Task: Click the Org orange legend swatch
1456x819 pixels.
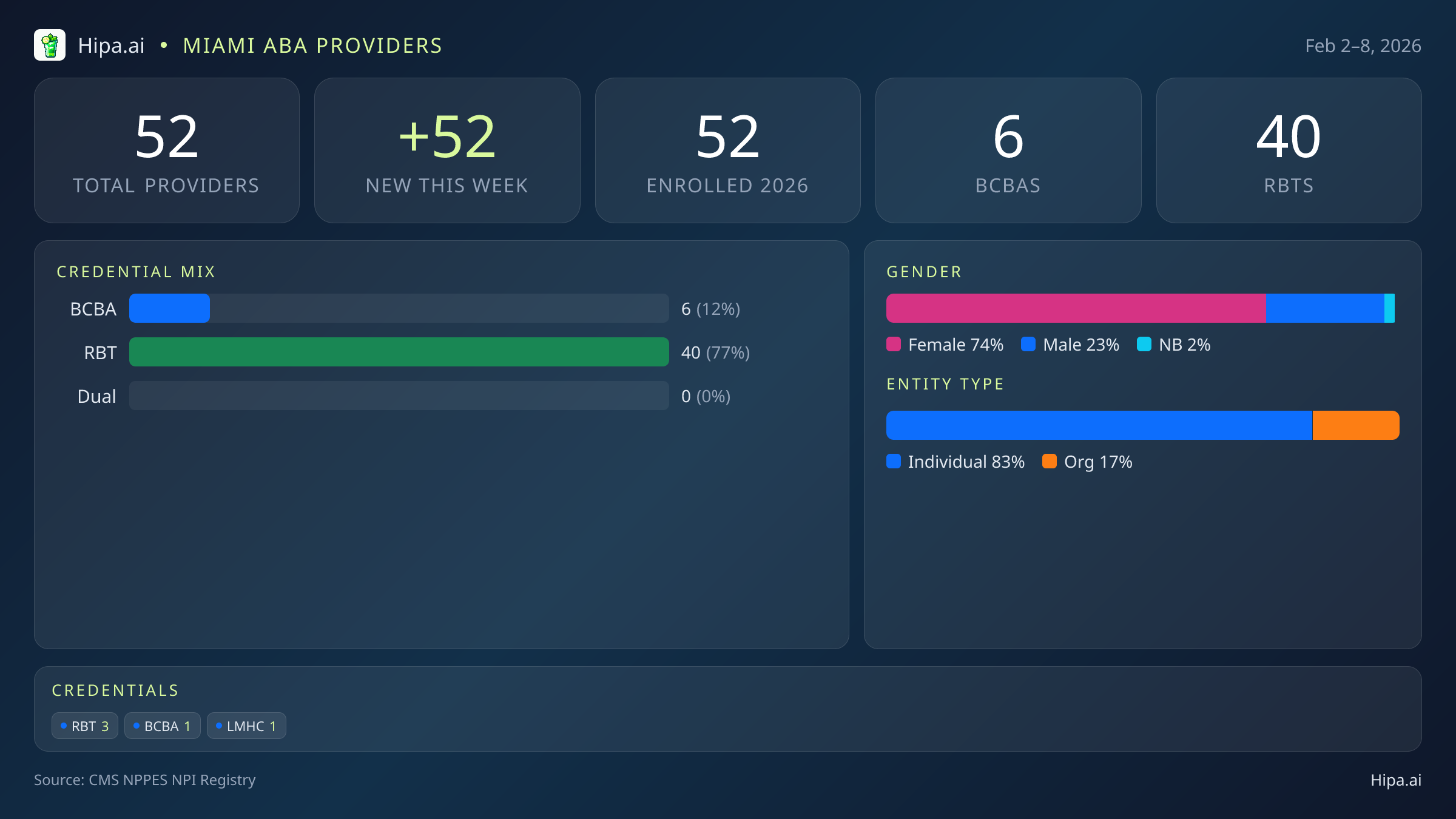Action: point(1050,462)
